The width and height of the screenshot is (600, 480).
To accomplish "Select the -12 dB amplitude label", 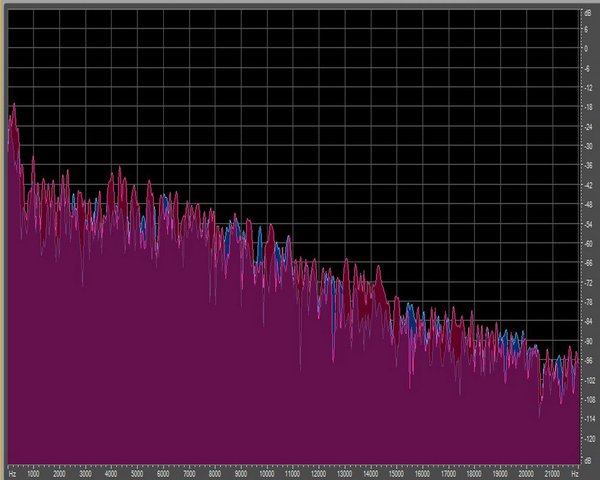I will point(588,88).
